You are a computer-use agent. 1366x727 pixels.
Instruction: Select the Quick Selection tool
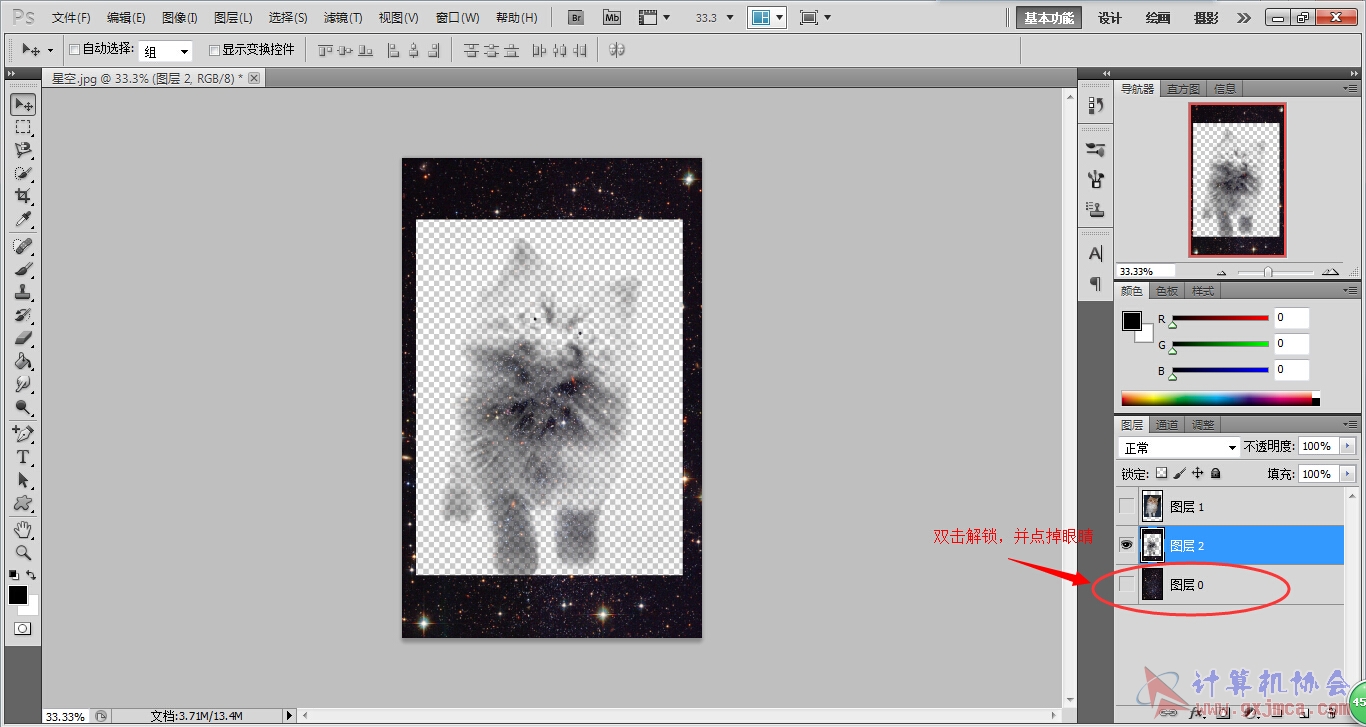tap(23, 173)
